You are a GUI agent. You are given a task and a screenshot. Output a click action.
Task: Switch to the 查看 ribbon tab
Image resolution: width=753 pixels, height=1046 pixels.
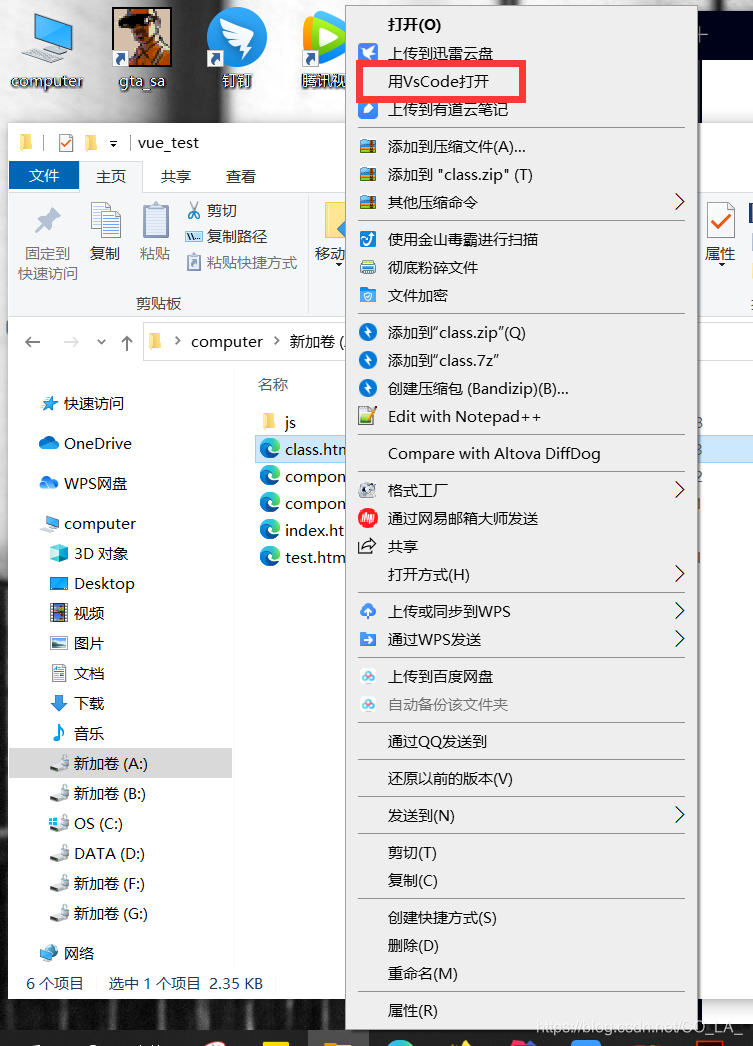241,177
